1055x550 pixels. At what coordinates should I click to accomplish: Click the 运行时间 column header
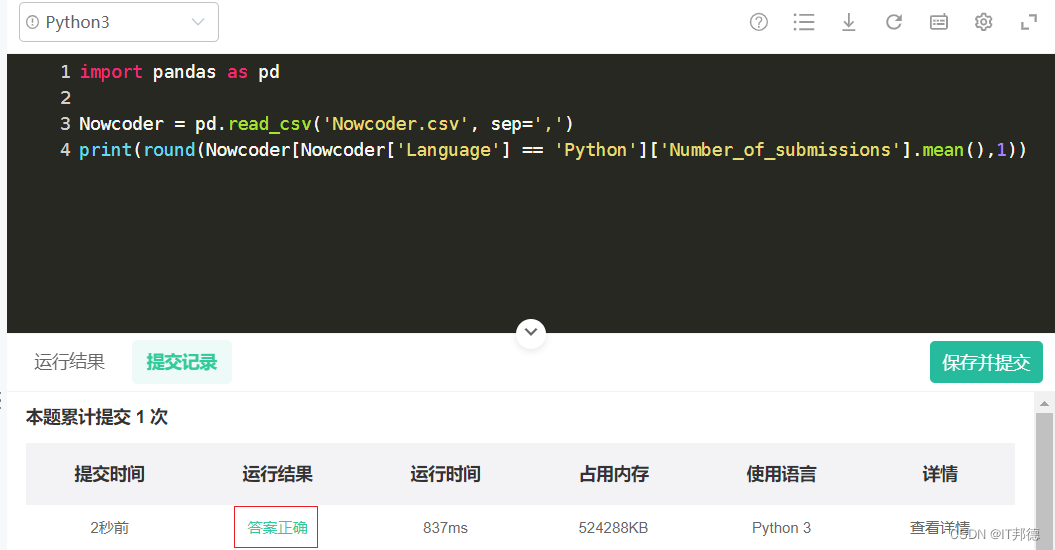[445, 474]
